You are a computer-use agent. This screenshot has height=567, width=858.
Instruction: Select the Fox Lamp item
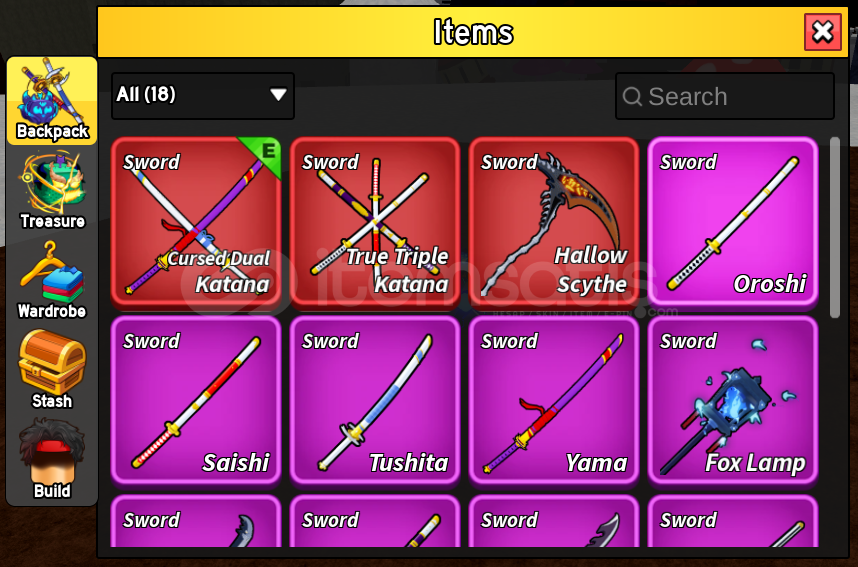(x=733, y=400)
